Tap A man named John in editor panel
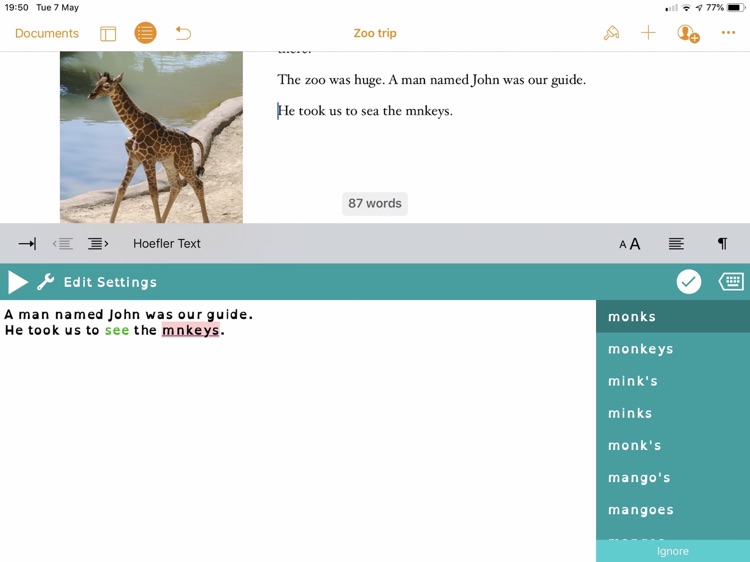 point(129,314)
